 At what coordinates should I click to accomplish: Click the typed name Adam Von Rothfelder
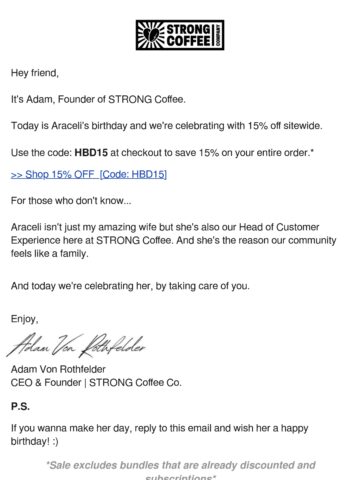[58, 369]
